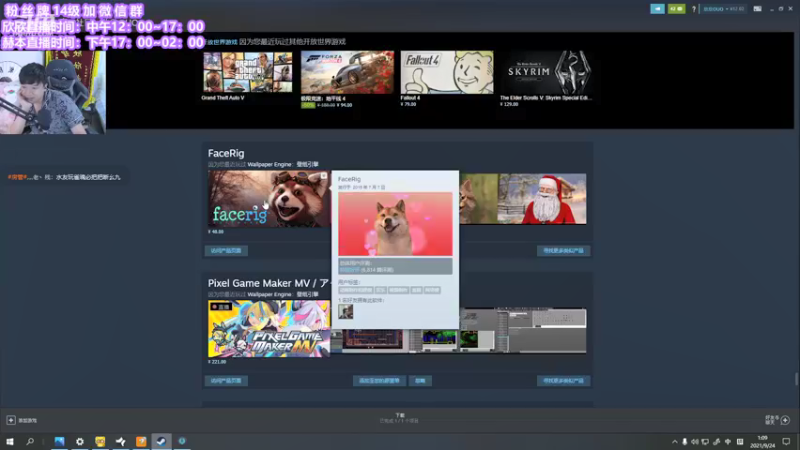Open the teal round icon app on taskbar
800x450 pixels.
182,441
